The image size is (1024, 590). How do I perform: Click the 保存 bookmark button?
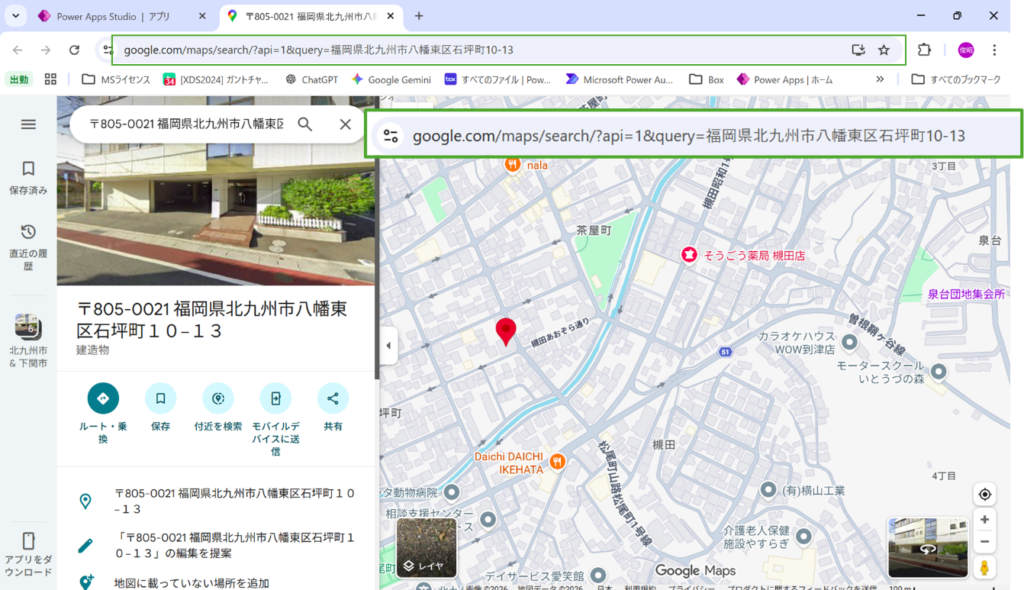pyautogui.click(x=160, y=398)
